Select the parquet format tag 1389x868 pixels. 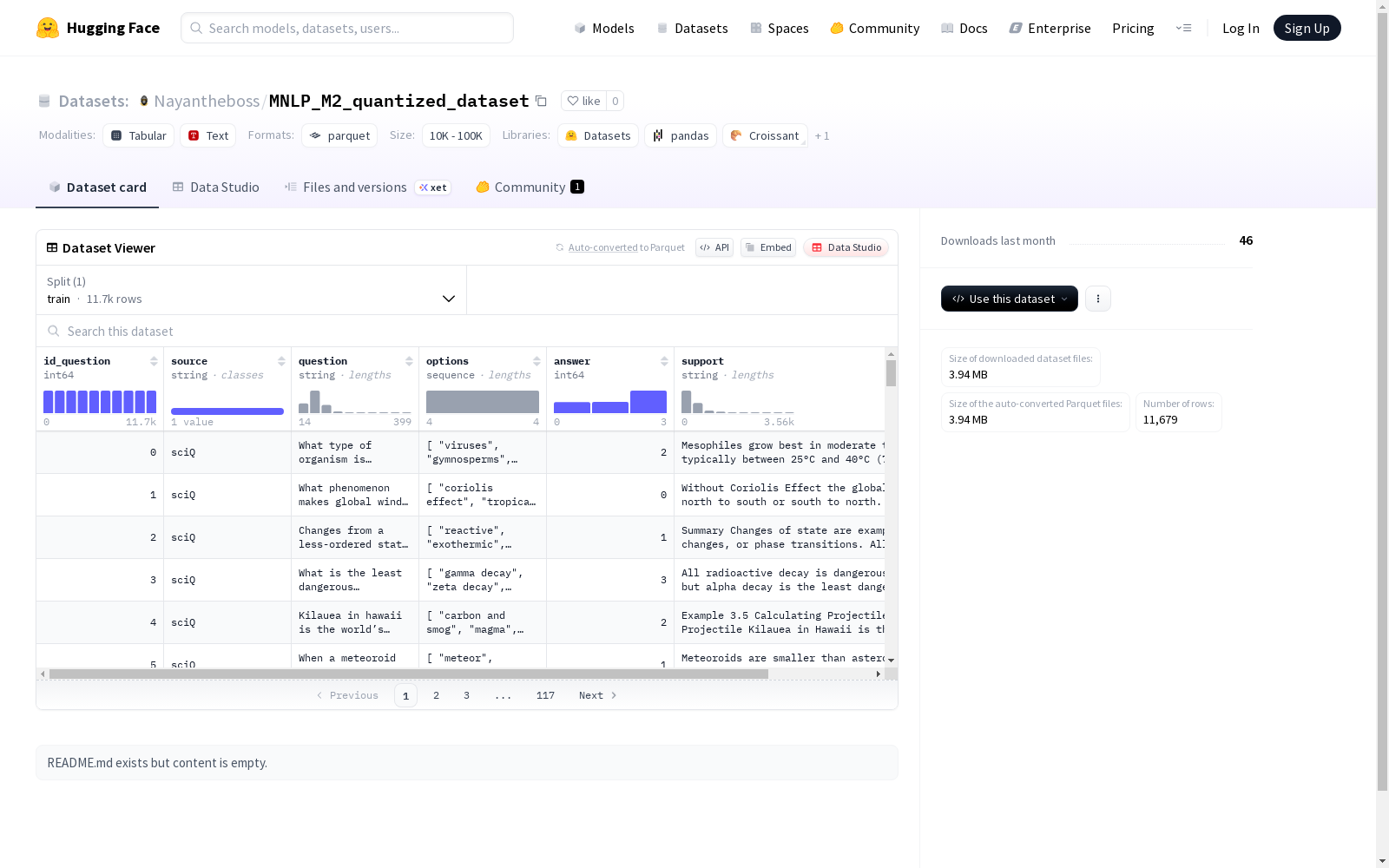pyautogui.click(x=339, y=135)
